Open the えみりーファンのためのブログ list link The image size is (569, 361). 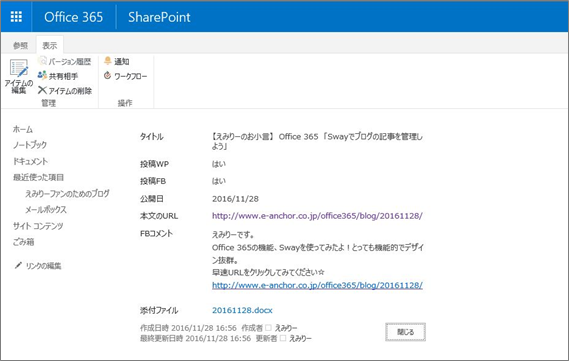[x=67, y=193]
